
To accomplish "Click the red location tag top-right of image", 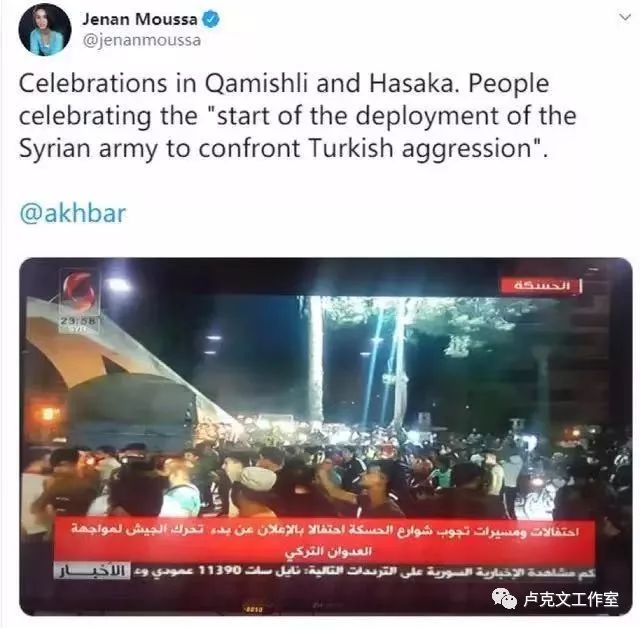I will click(x=541, y=286).
